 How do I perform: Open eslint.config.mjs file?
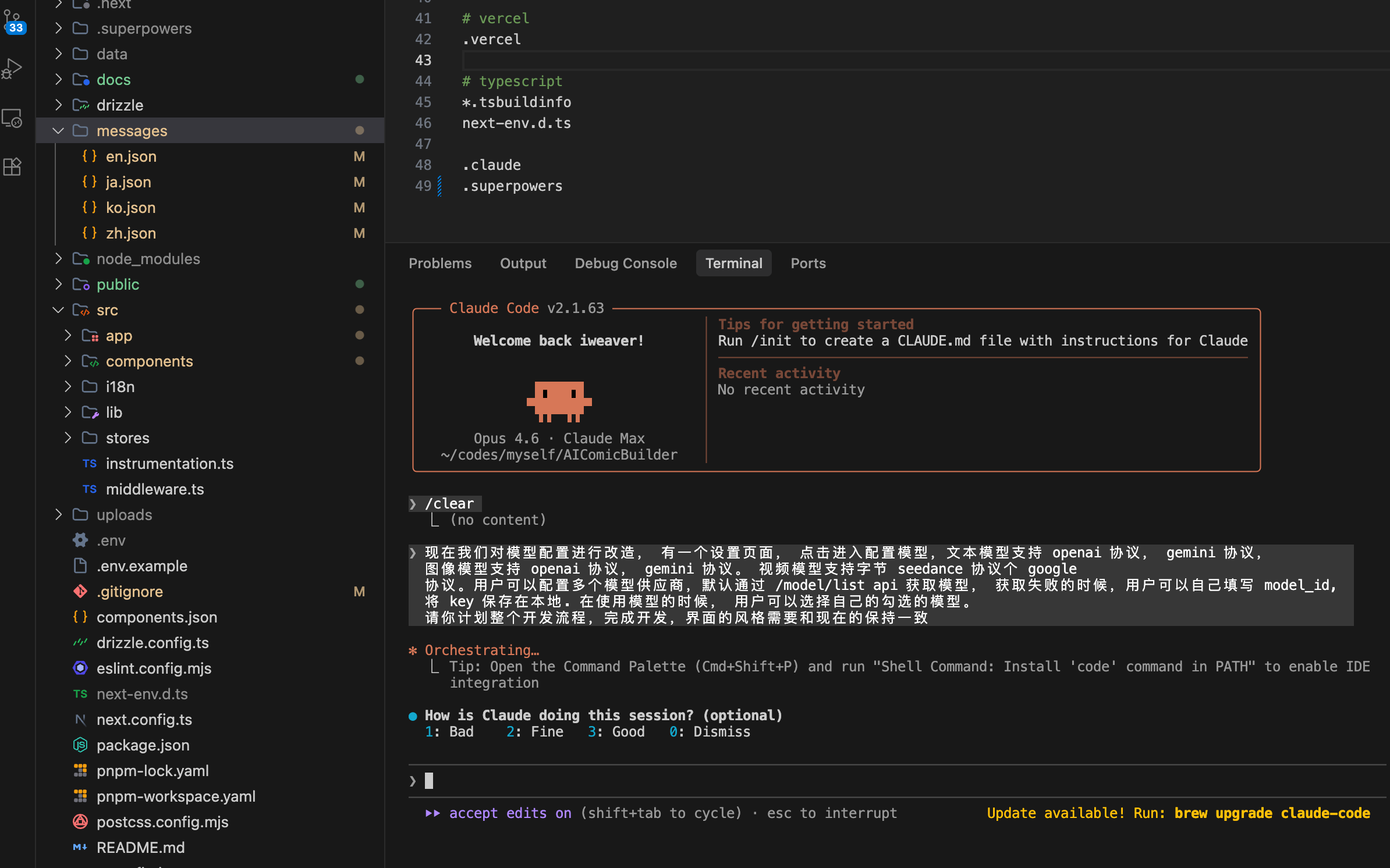[x=154, y=668]
